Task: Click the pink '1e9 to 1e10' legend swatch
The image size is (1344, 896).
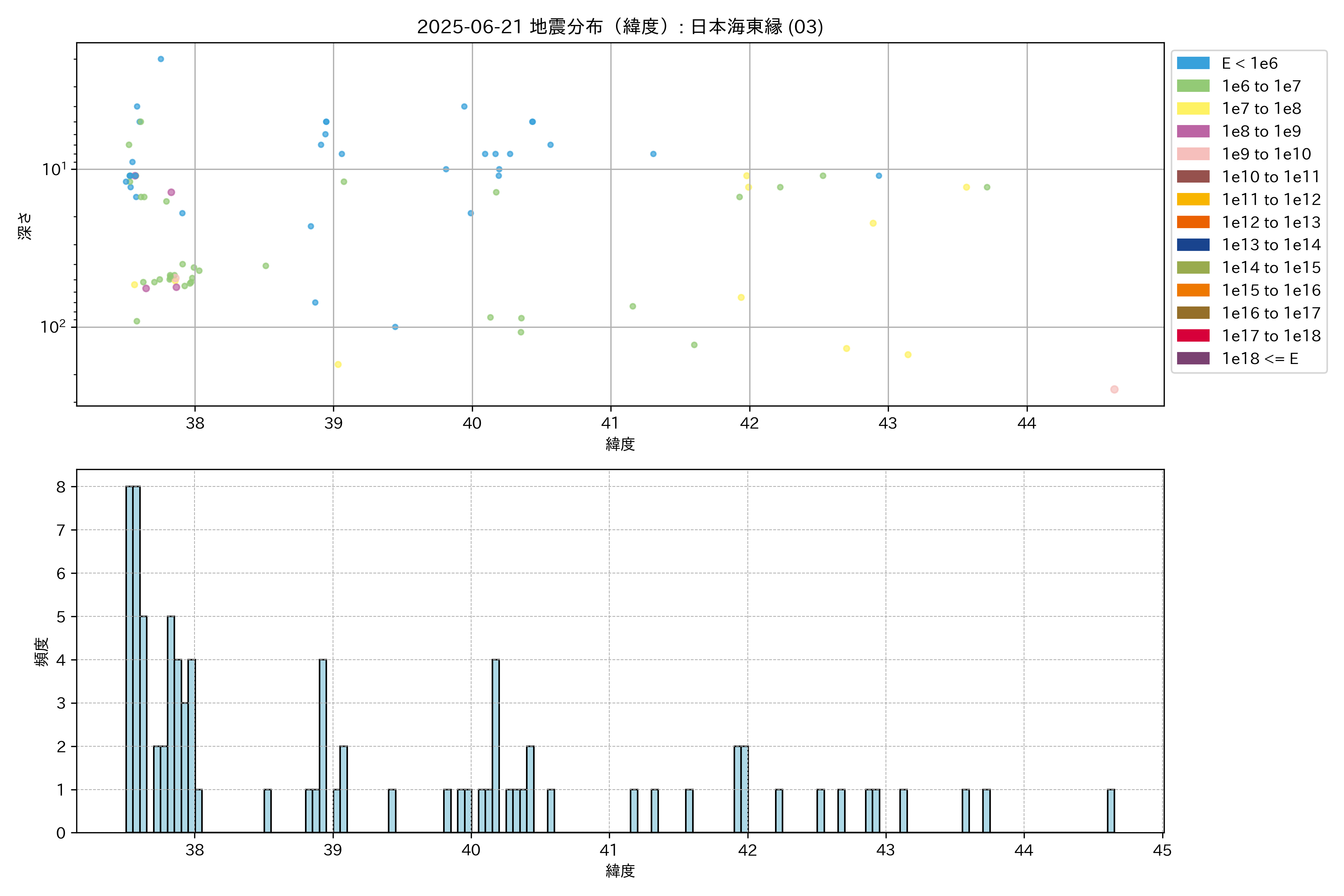Action: [1192, 154]
